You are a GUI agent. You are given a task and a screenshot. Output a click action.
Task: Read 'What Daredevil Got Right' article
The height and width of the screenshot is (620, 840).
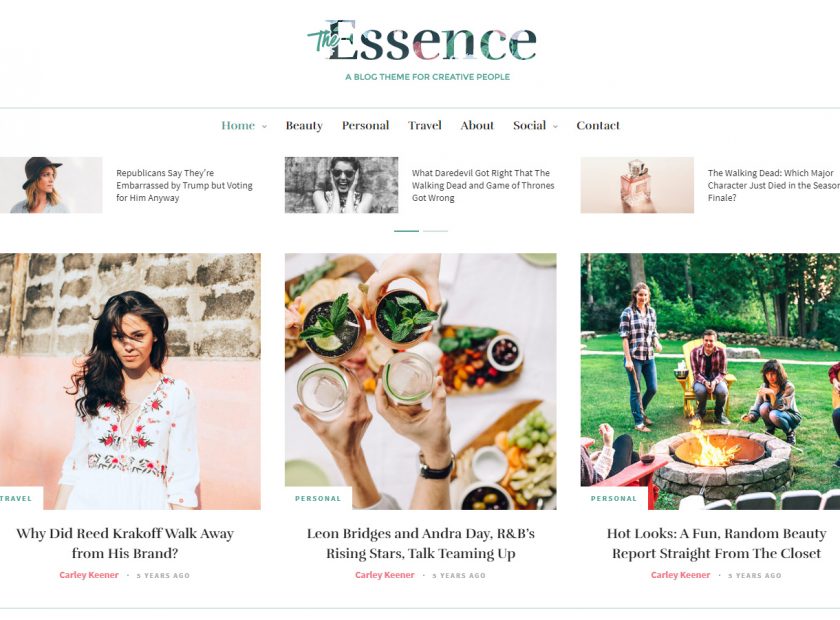[x=483, y=185]
